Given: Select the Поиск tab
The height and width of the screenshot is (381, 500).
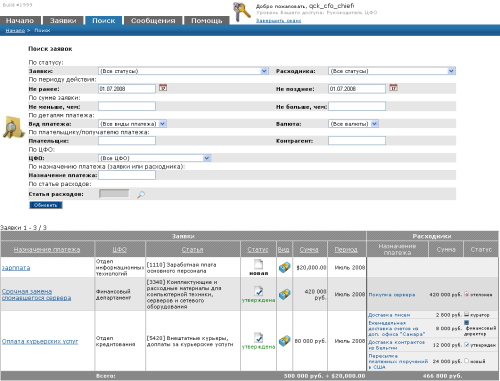Looking at the screenshot, I should pyautogui.click(x=104, y=20).
